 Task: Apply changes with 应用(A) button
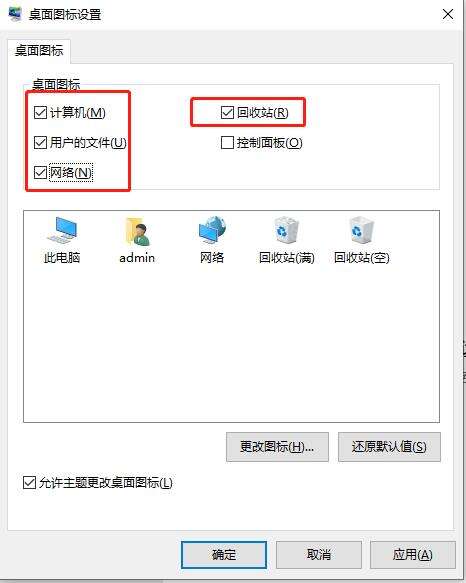(x=413, y=555)
